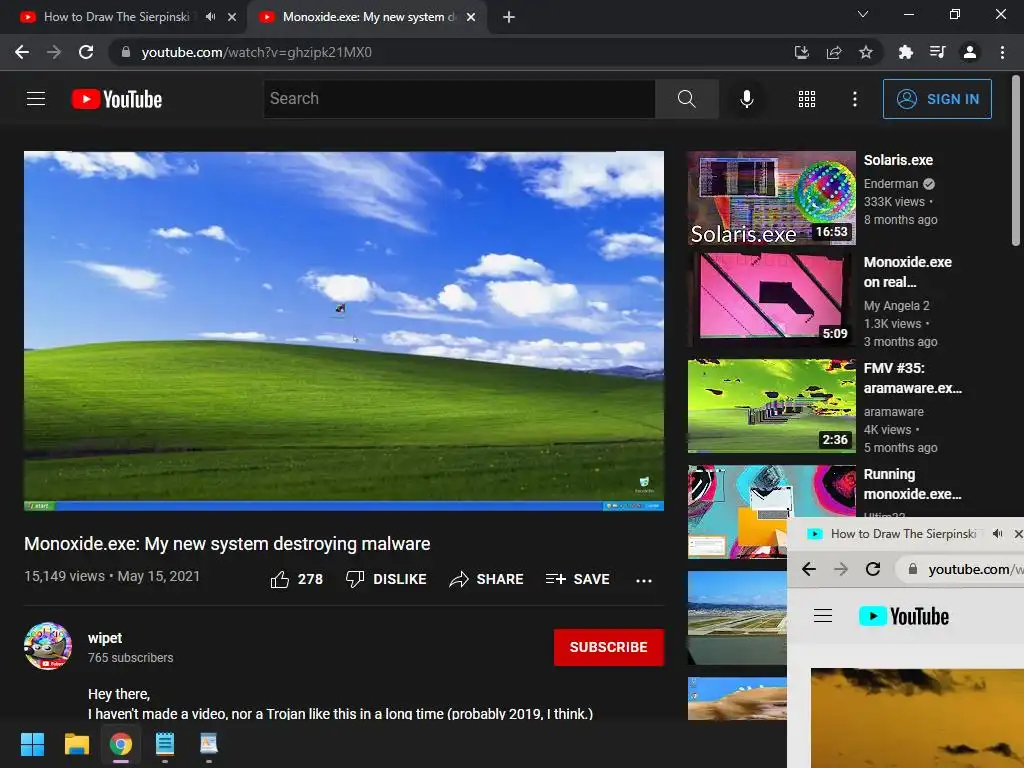Image resolution: width=1024 pixels, height=768 pixels.
Task: Click the aramaware channel text
Action: (893, 411)
